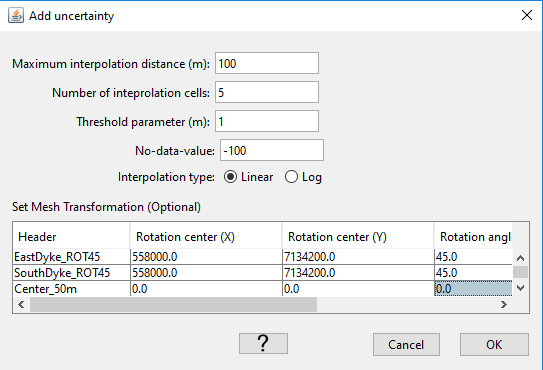Select EastDyke_ROT45 rotation center X cell
Screen dimensions: 543x370
point(206,257)
